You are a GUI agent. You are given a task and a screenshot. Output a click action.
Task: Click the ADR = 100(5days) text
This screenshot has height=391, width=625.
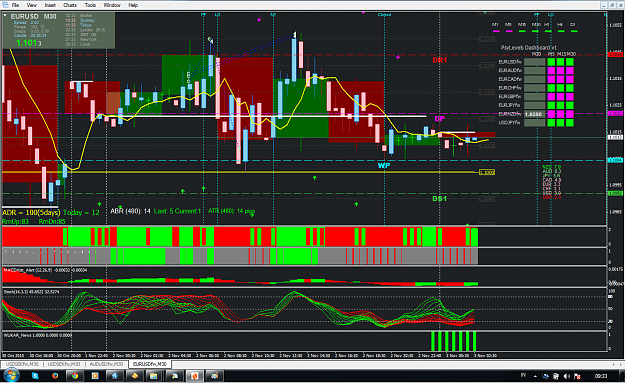31,212
